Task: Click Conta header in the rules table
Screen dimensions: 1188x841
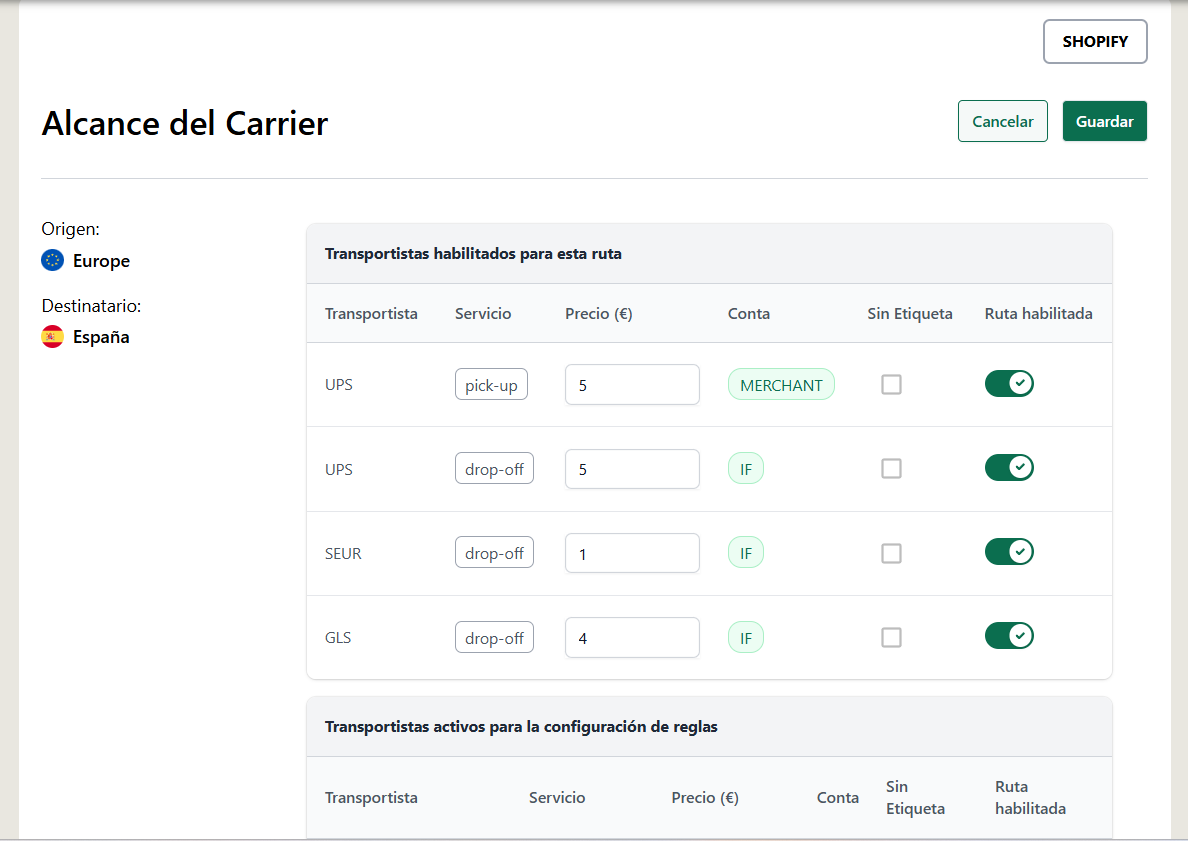Action: pos(837,798)
